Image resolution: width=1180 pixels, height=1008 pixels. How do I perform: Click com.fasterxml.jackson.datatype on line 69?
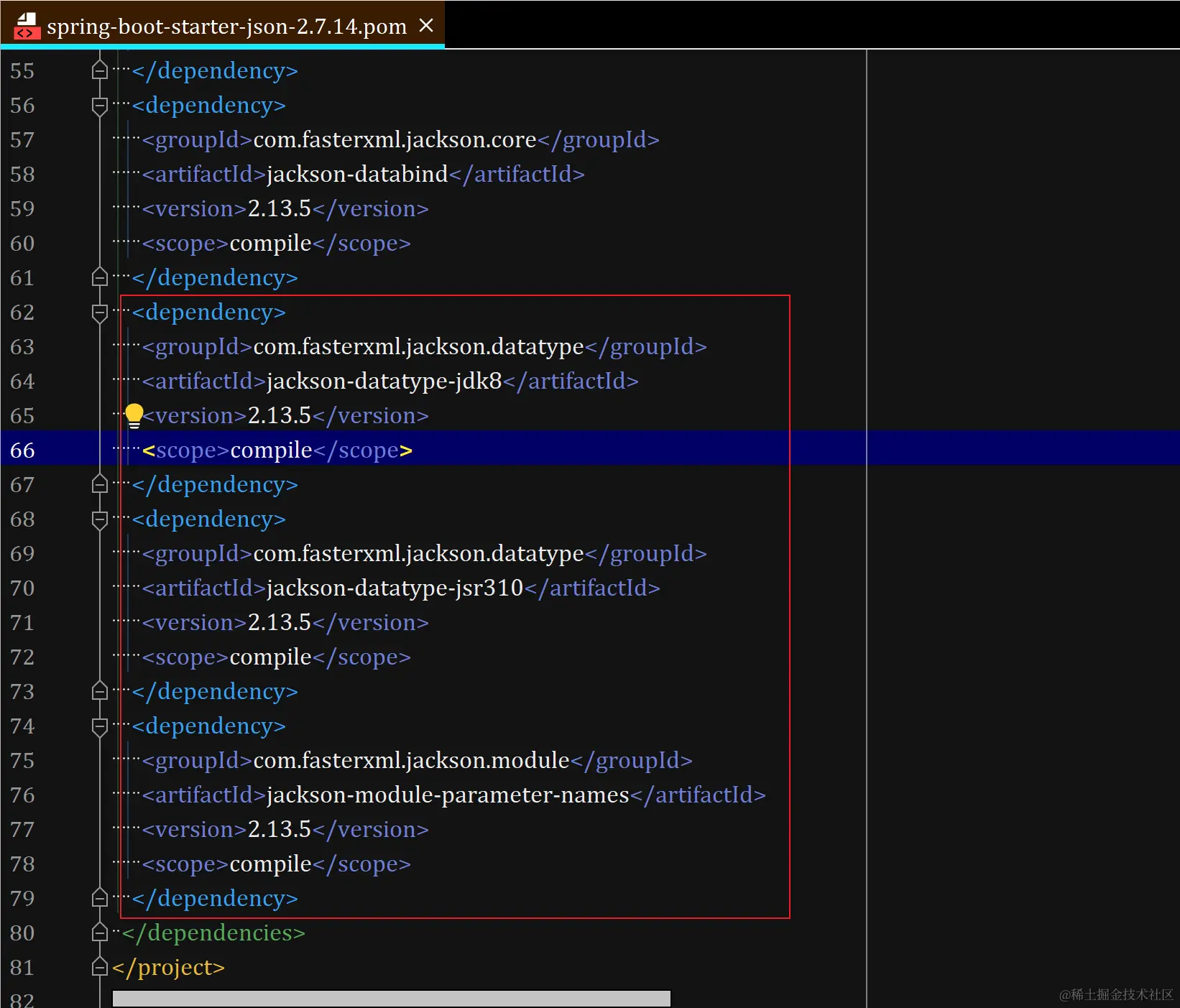[x=419, y=553]
